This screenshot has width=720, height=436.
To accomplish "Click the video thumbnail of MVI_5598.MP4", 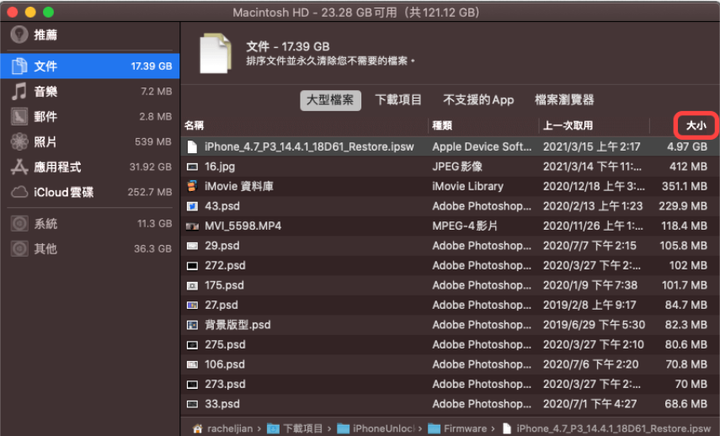I will coord(192,226).
